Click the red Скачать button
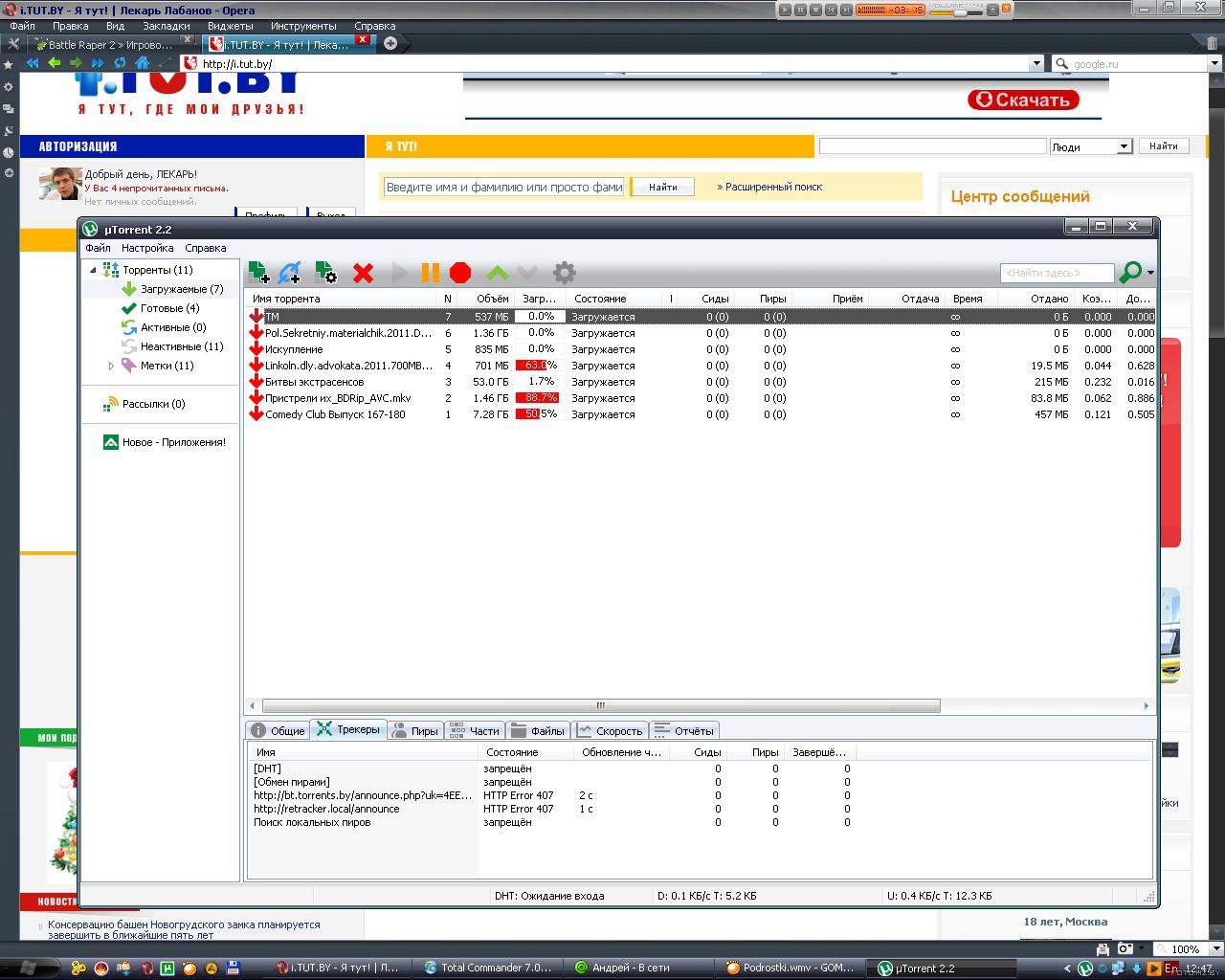Viewport: 1225px width, 980px height. point(1023,100)
